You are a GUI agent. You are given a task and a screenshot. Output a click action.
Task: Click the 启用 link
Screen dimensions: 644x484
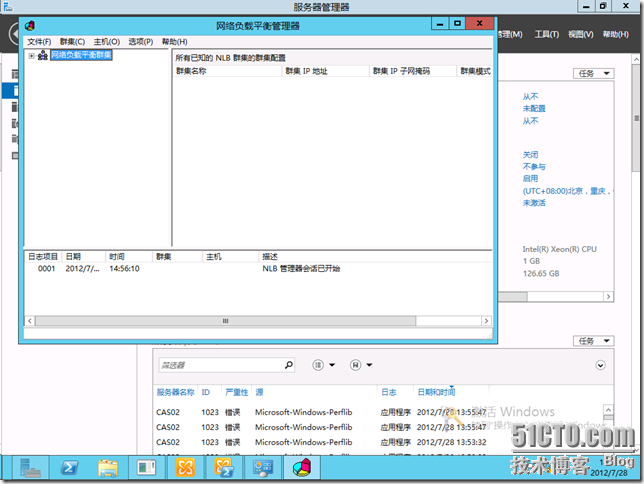coord(530,179)
